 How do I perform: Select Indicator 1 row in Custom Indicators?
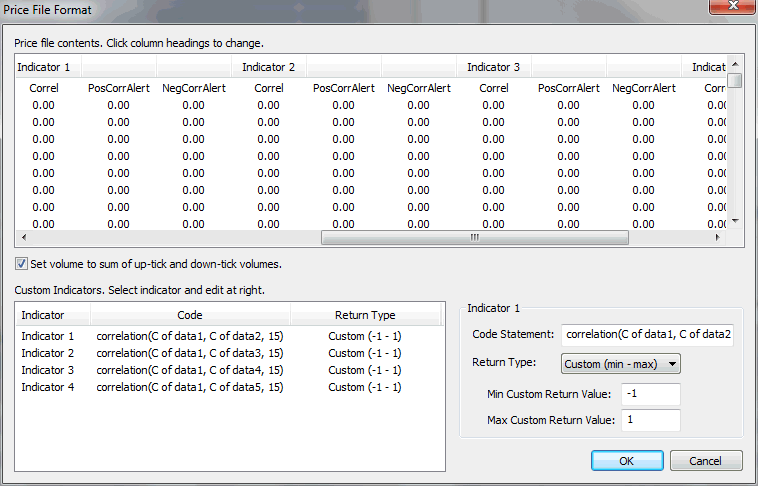[230, 336]
